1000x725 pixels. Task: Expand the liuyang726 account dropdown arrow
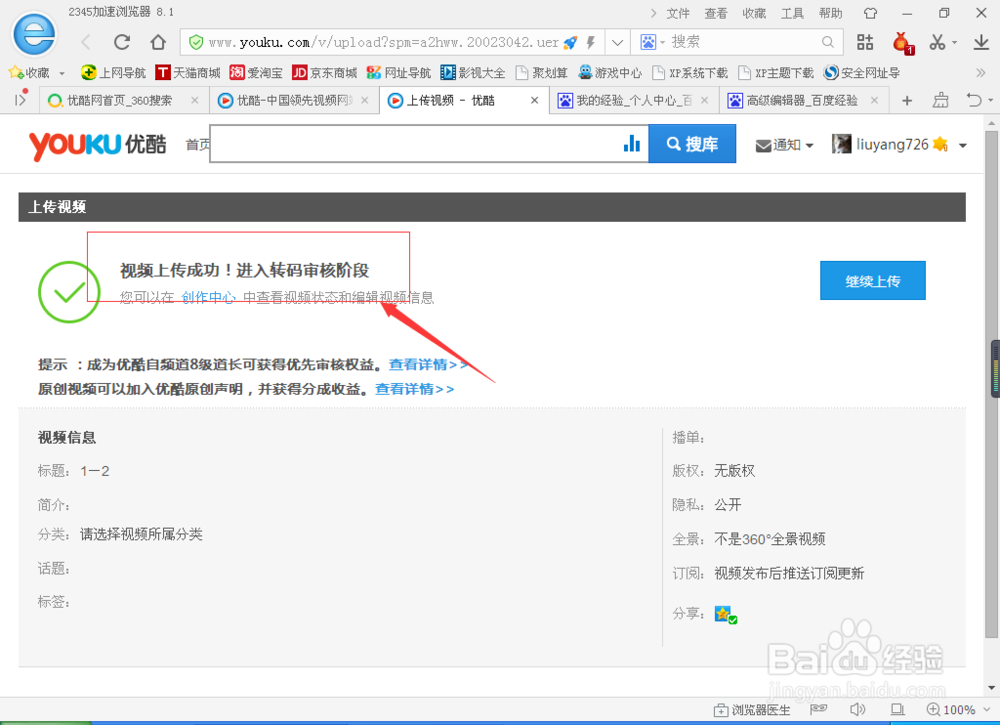pyautogui.click(x=962, y=146)
